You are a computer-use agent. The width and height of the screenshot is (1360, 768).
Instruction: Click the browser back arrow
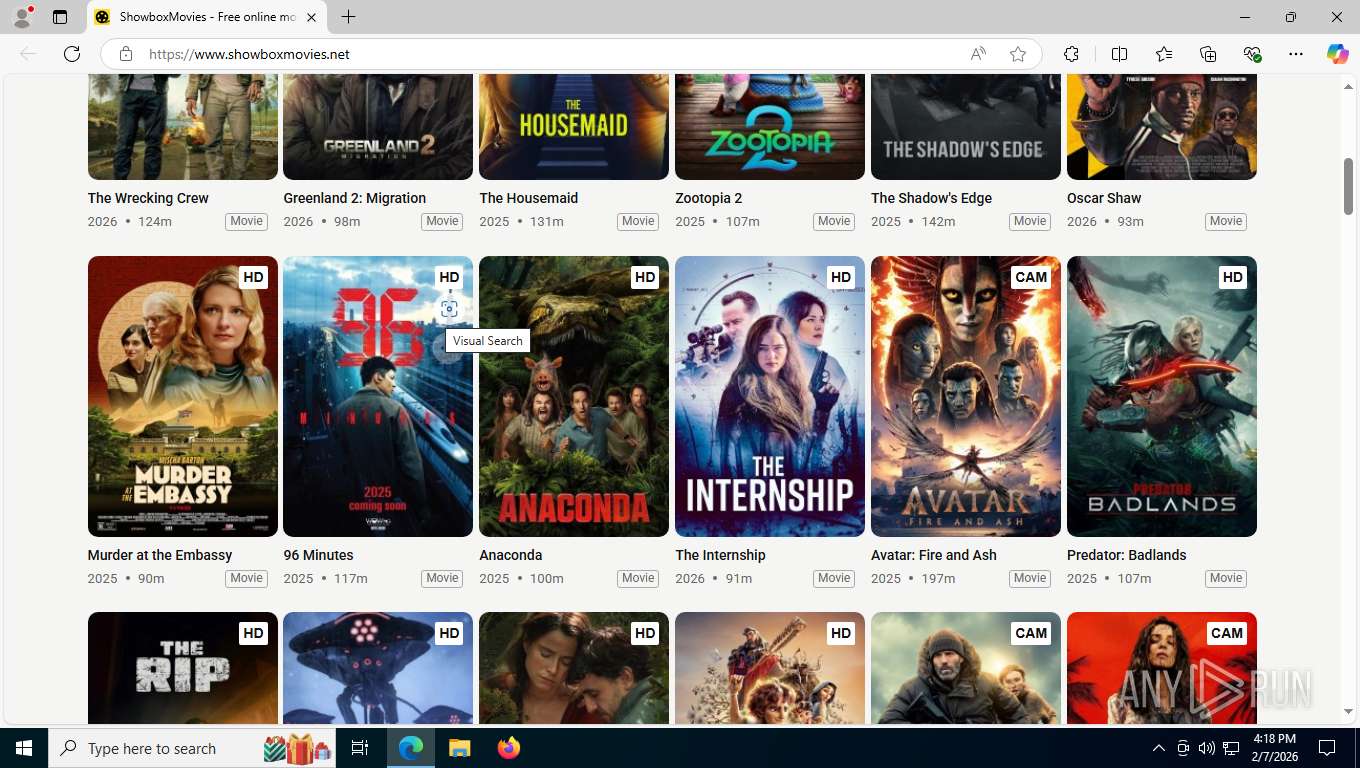pyautogui.click(x=28, y=54)
